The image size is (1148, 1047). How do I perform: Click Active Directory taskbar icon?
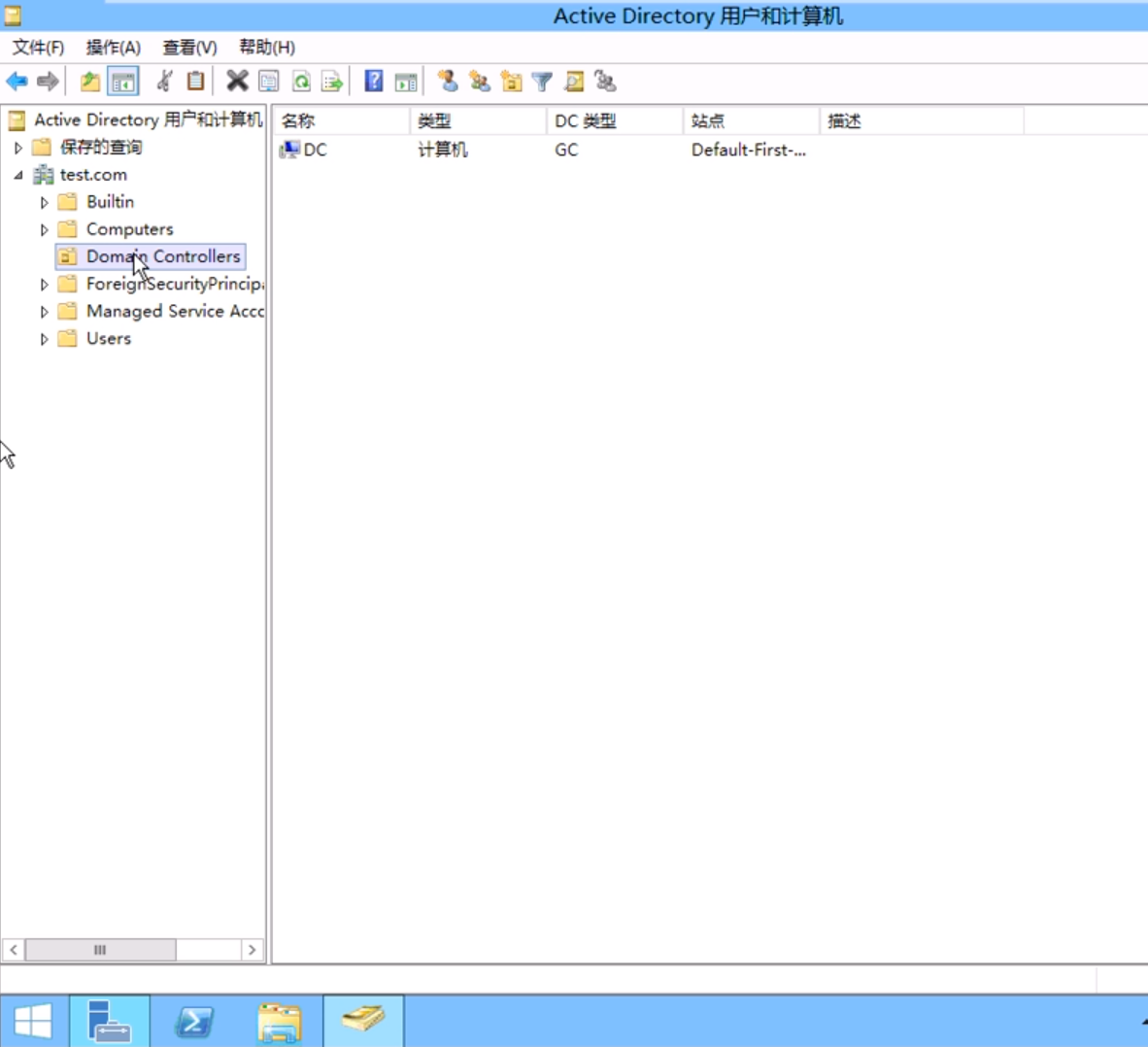pos(363,1021)
